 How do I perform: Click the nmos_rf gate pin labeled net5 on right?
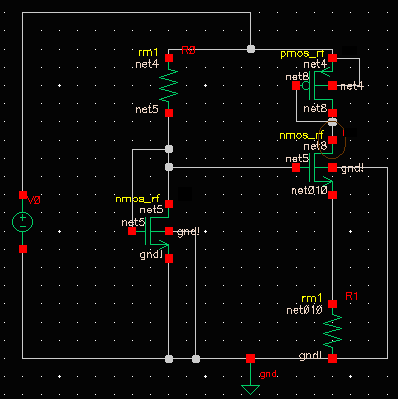[x=296, y=168]
